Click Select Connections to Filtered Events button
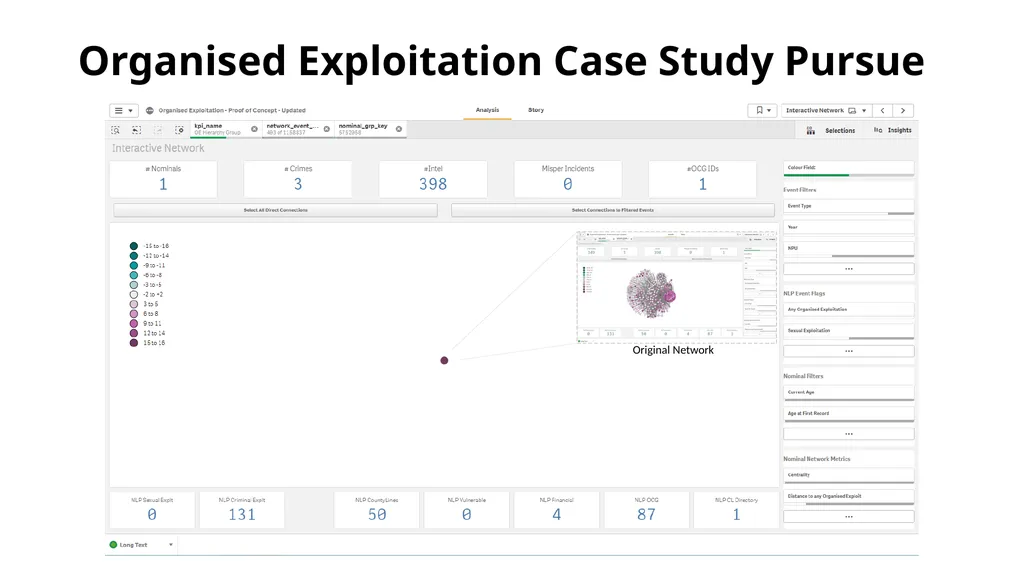Image resolution: width=1024 pixels, height=575 pixels. click(613, 210)
